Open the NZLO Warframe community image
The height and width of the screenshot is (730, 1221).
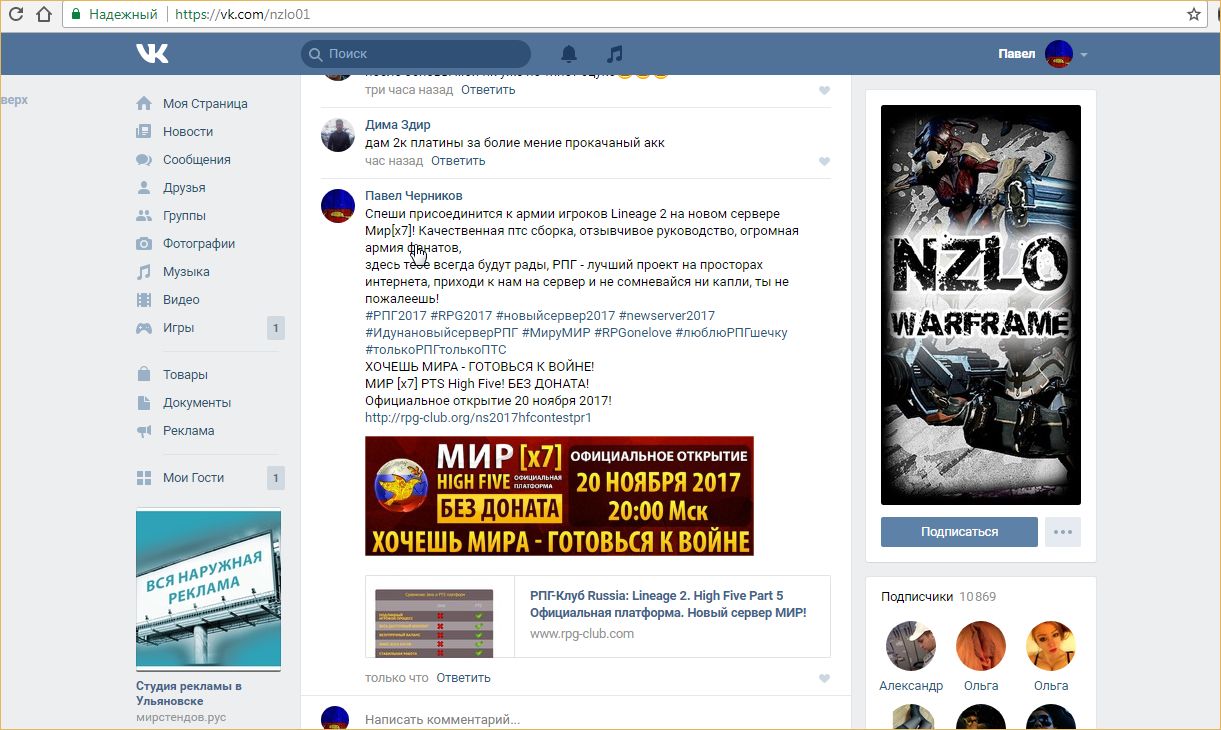(x=980, y=304)
